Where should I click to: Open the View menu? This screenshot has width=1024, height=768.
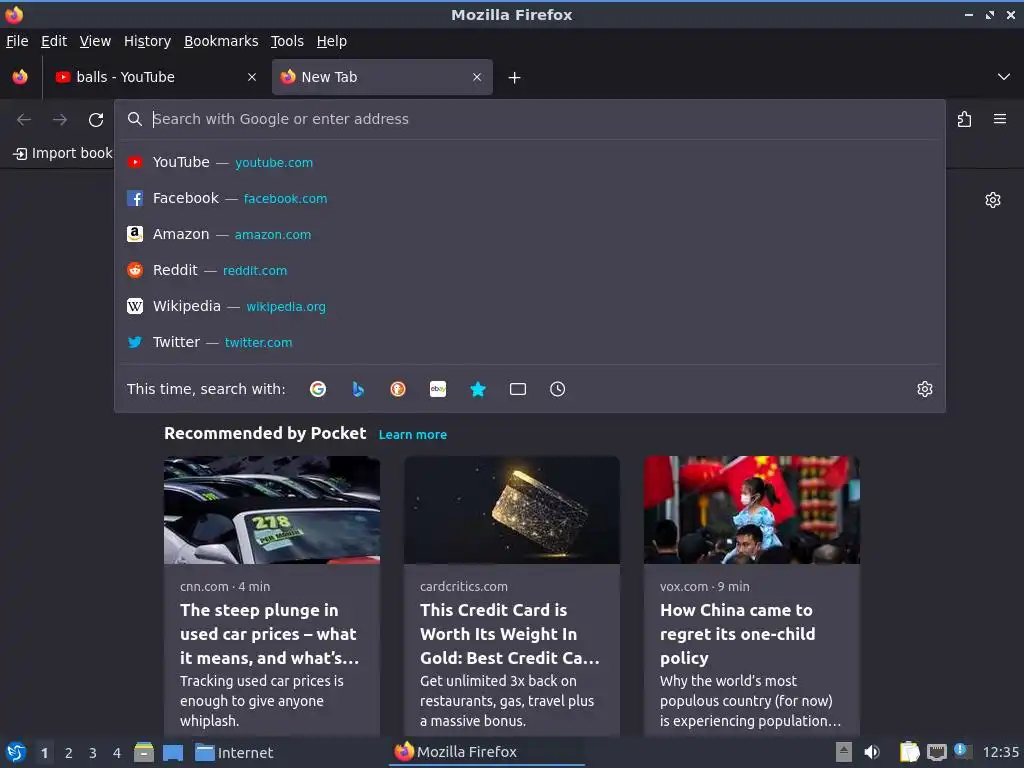click(x=95, y=41)
